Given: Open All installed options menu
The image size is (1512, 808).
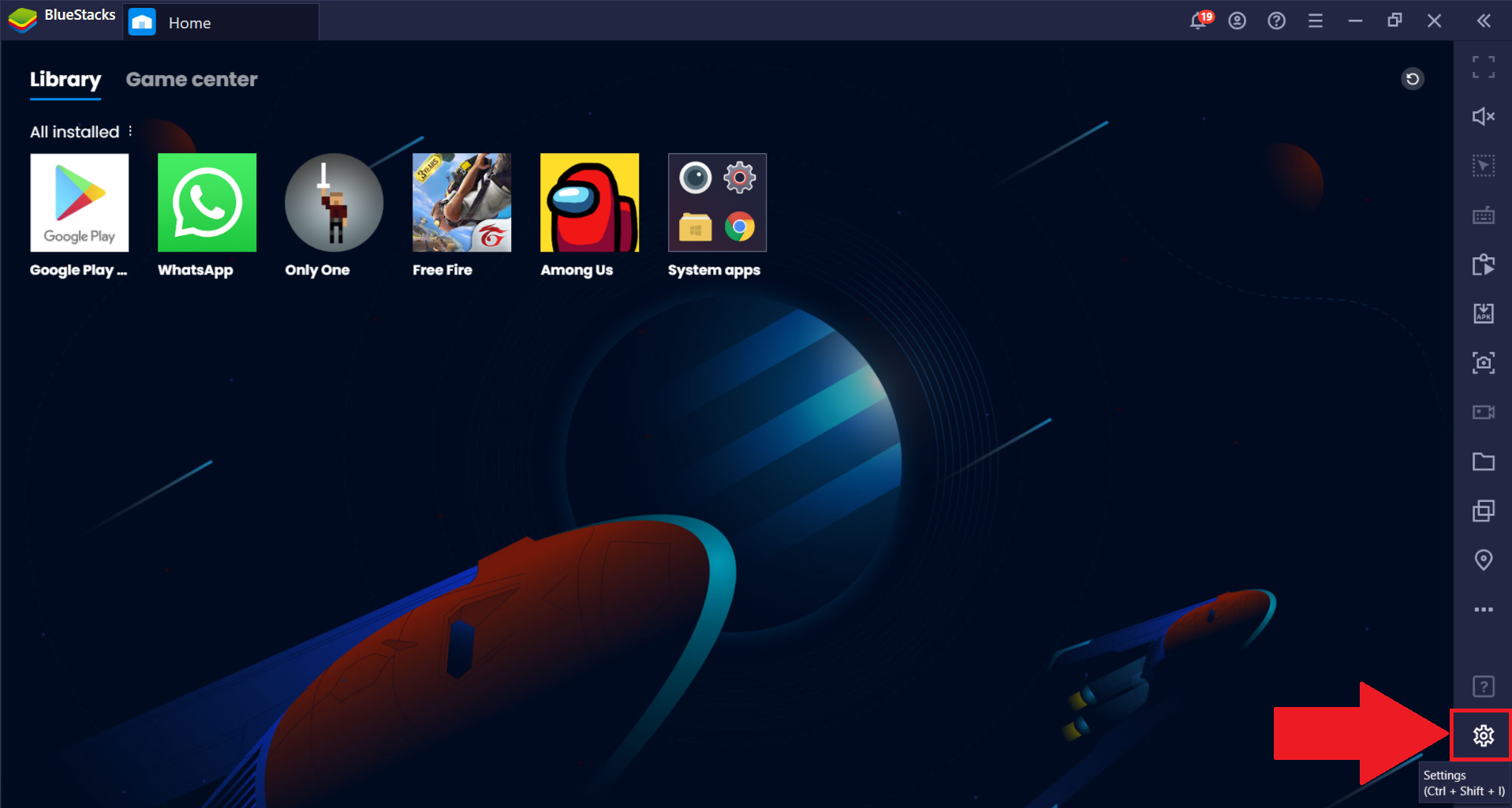Looking at the screenshot, I should click(x=130, y=131).
